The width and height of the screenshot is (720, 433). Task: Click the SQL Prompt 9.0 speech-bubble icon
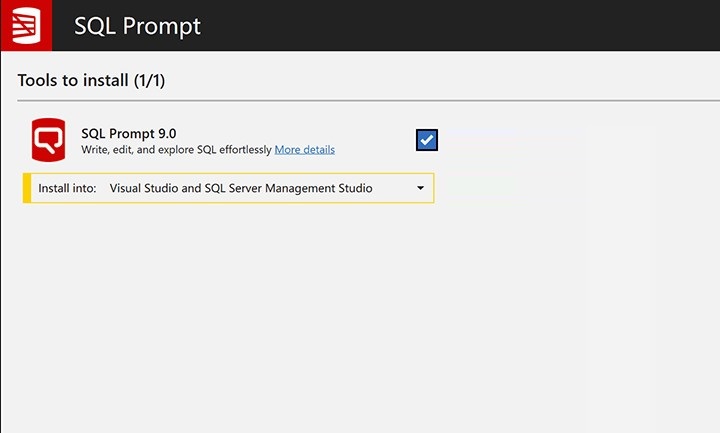(x=48, y=140)
